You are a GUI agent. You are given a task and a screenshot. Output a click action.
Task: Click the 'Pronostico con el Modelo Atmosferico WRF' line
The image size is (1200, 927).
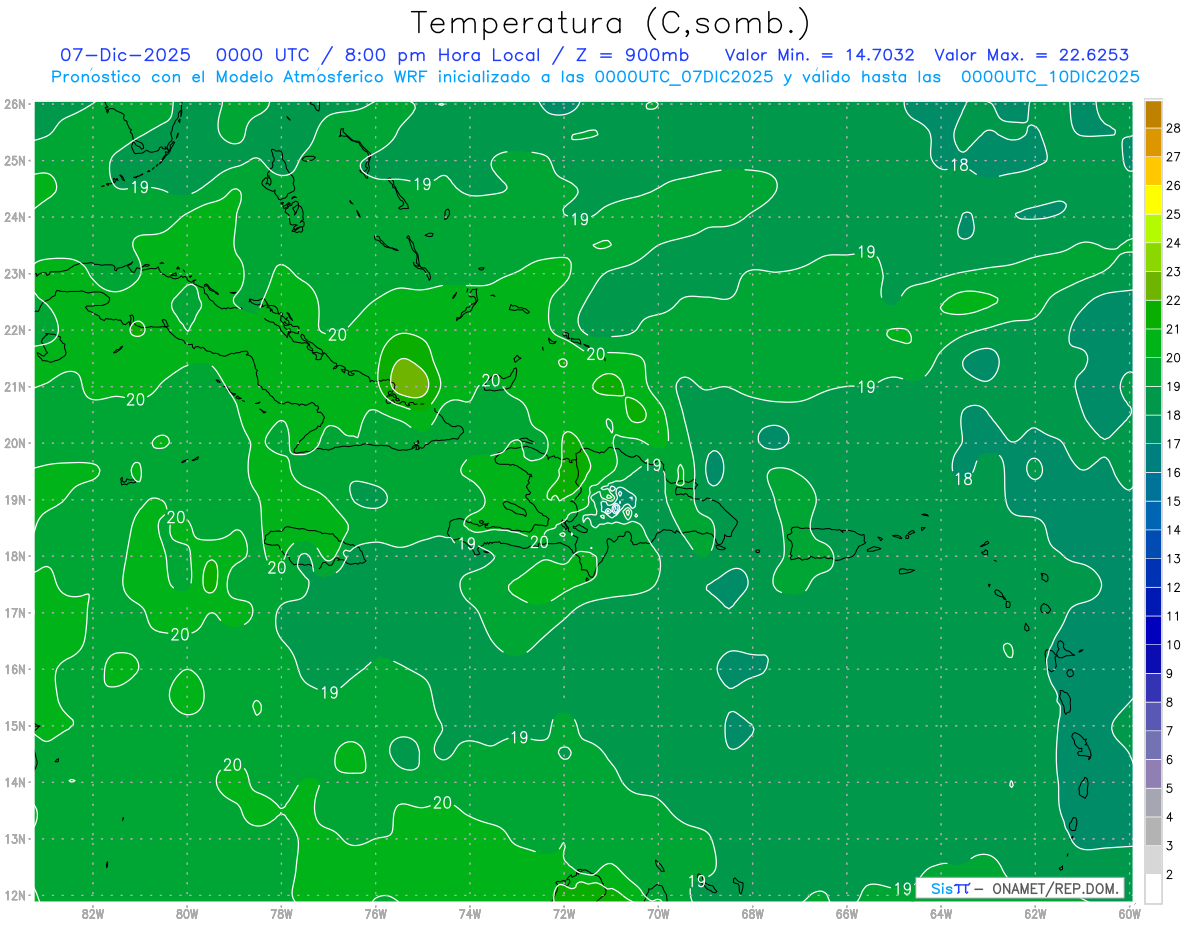[x=595, y=77]
